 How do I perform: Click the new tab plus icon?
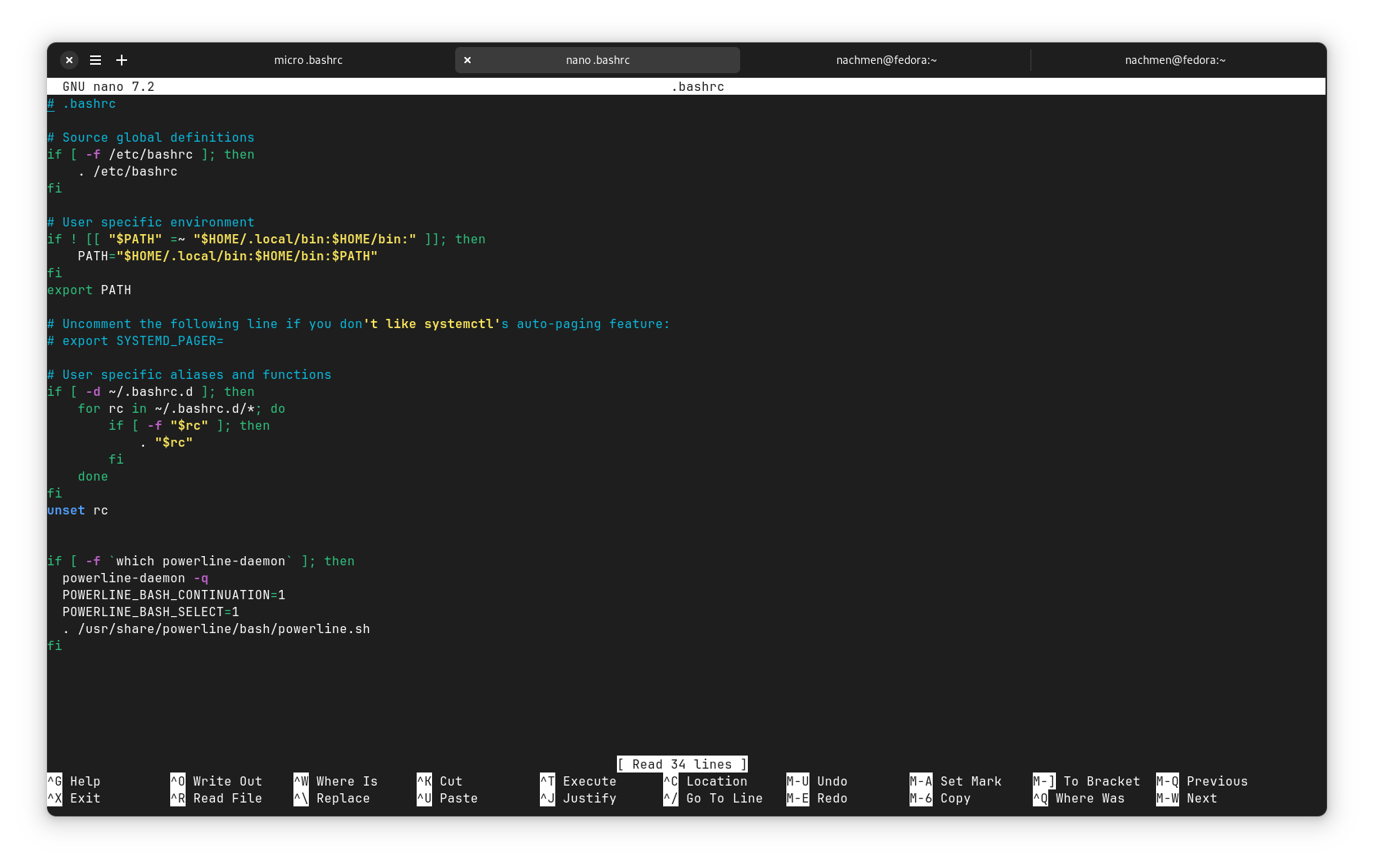coord(122,60)
